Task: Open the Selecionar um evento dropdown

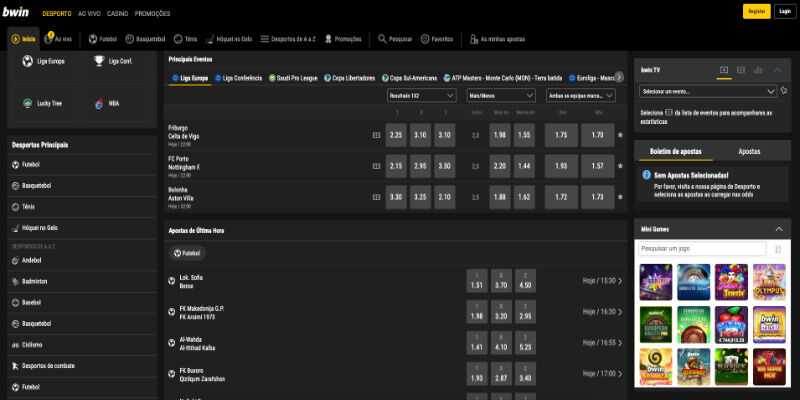Action: [708, 91]
